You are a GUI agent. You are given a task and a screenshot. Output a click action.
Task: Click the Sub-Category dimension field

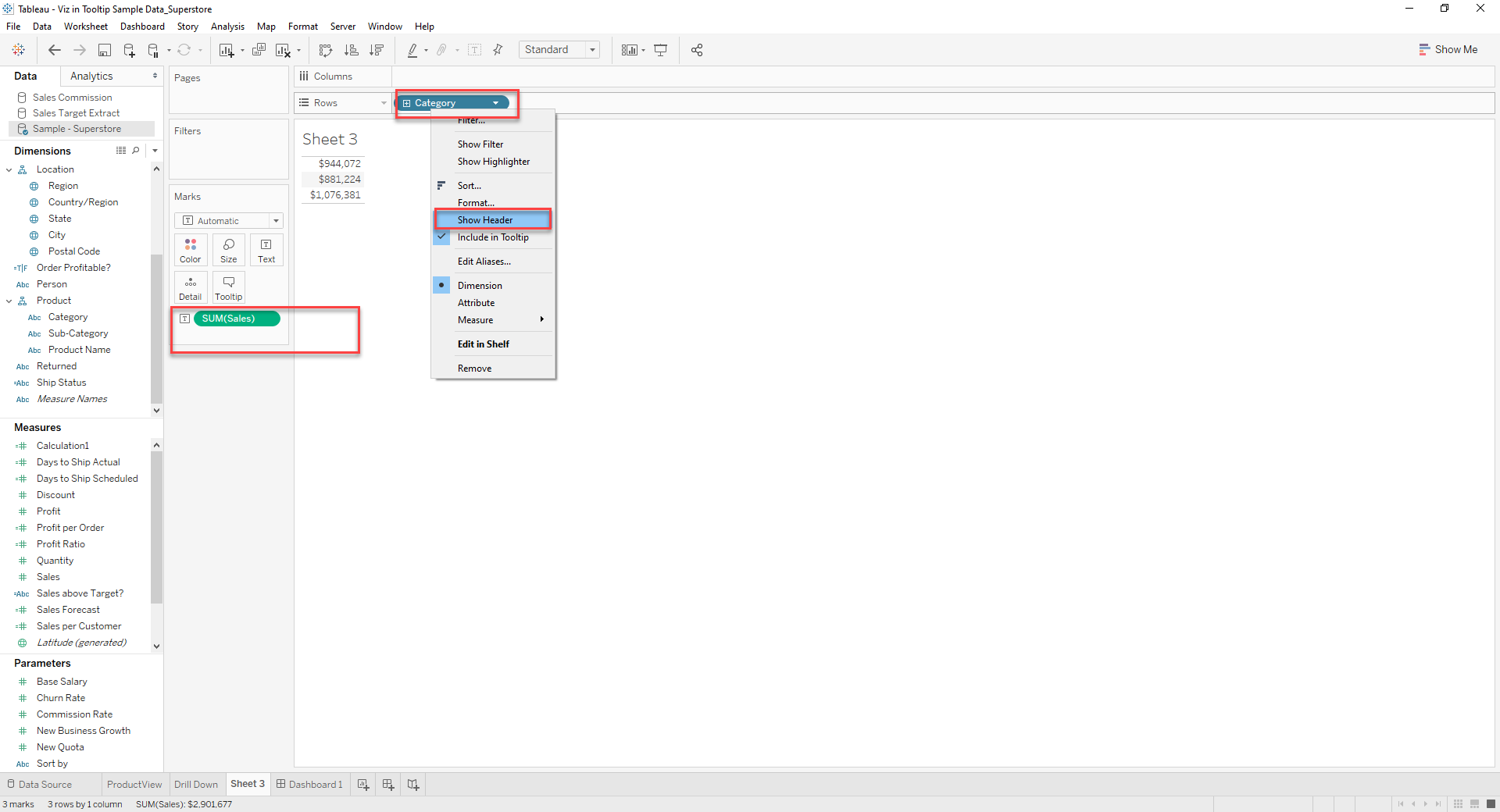click(x=78, y=333)
